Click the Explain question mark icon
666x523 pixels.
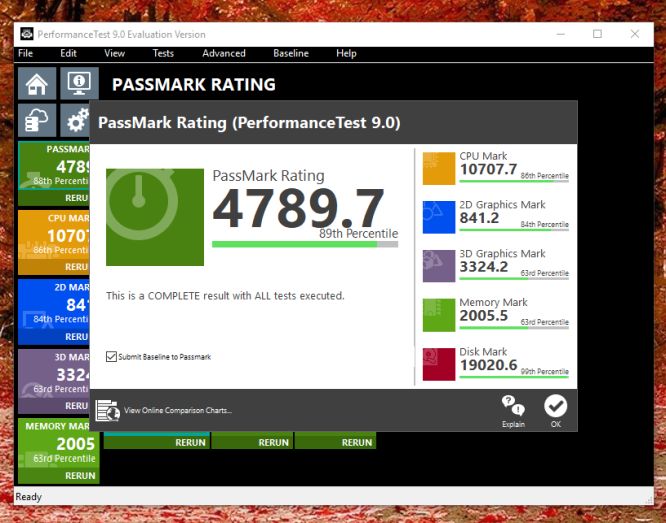513,407
